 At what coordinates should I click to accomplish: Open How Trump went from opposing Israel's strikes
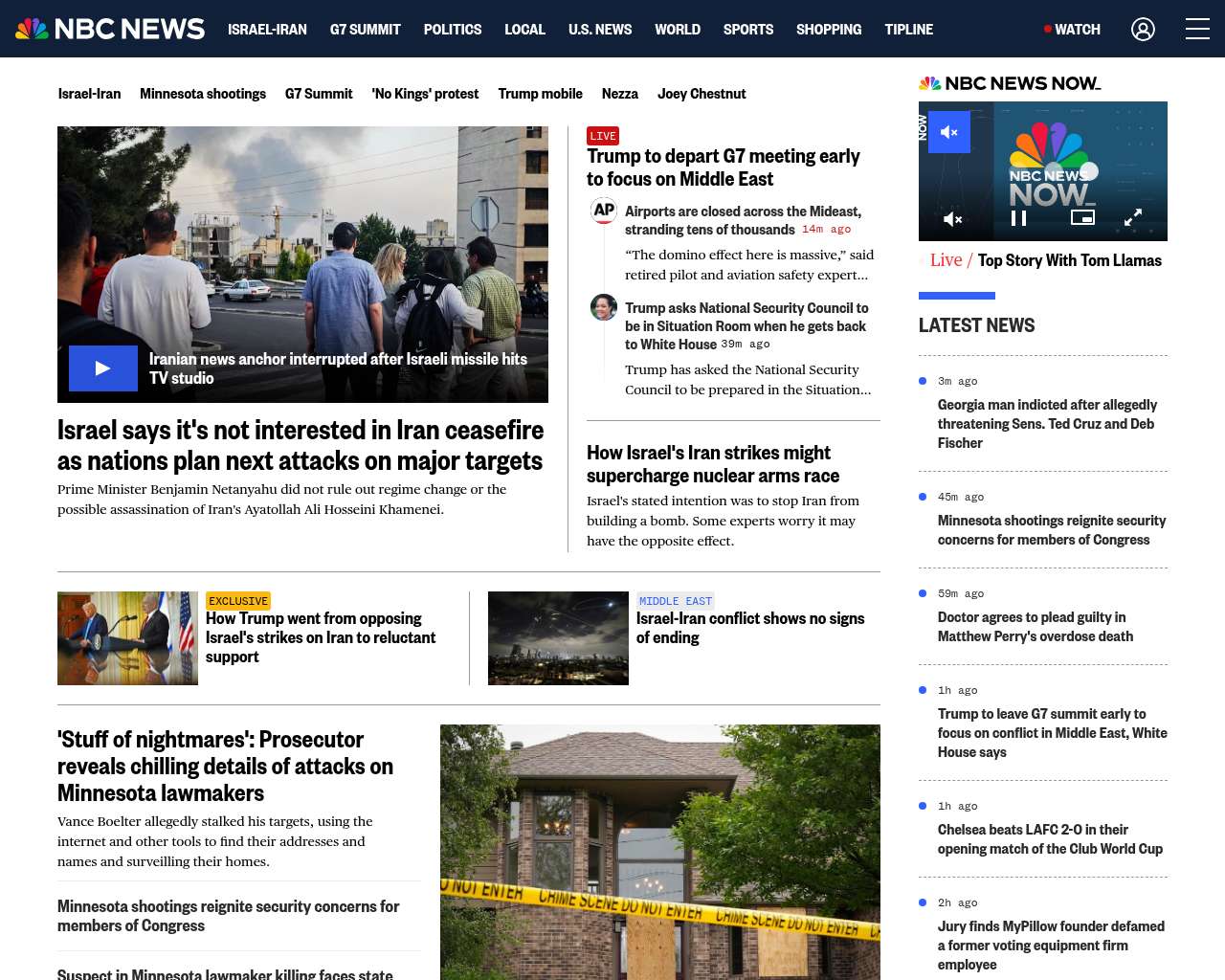tap(321, 637)
